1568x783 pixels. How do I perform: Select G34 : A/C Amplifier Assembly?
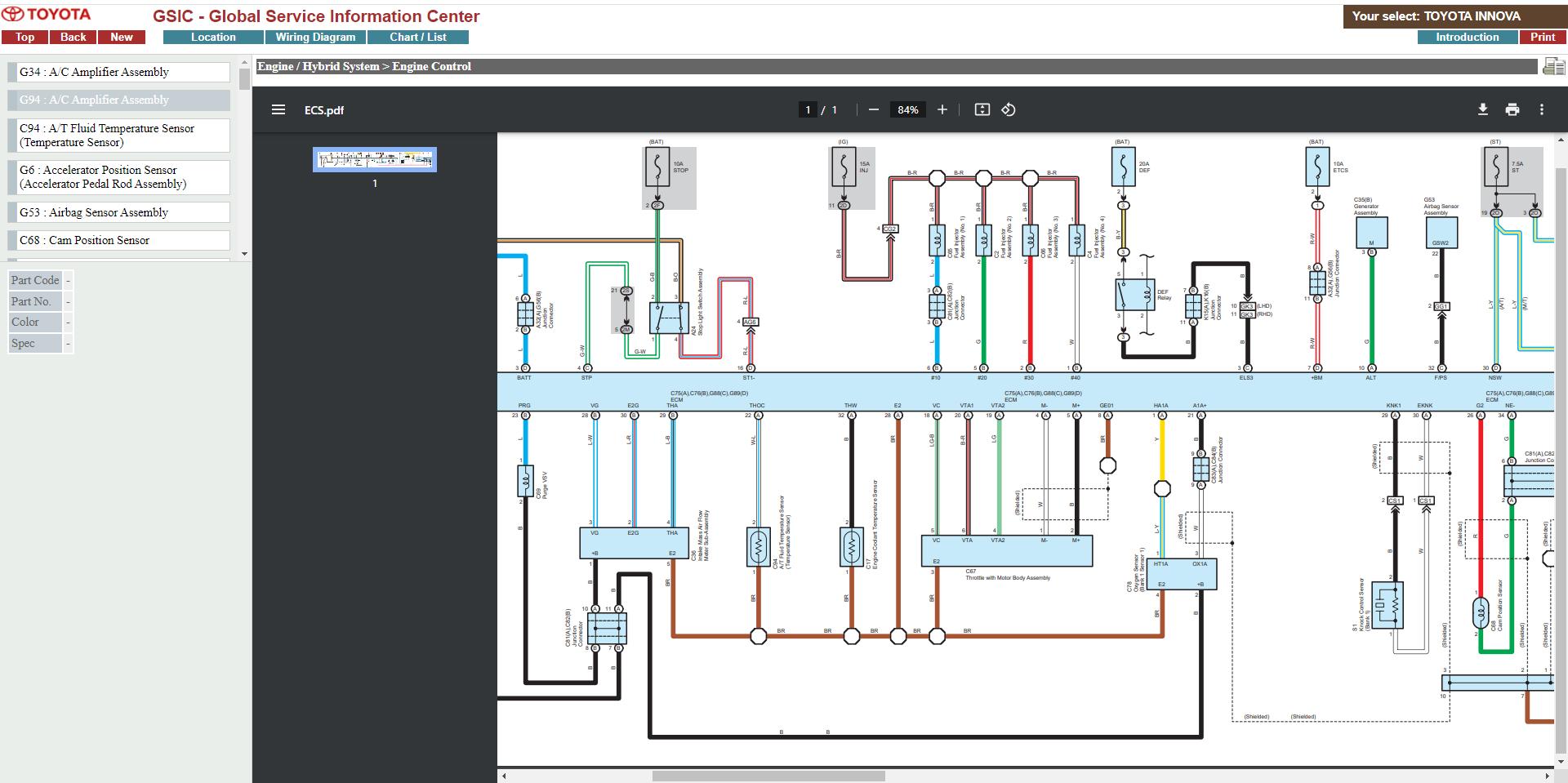119,72
